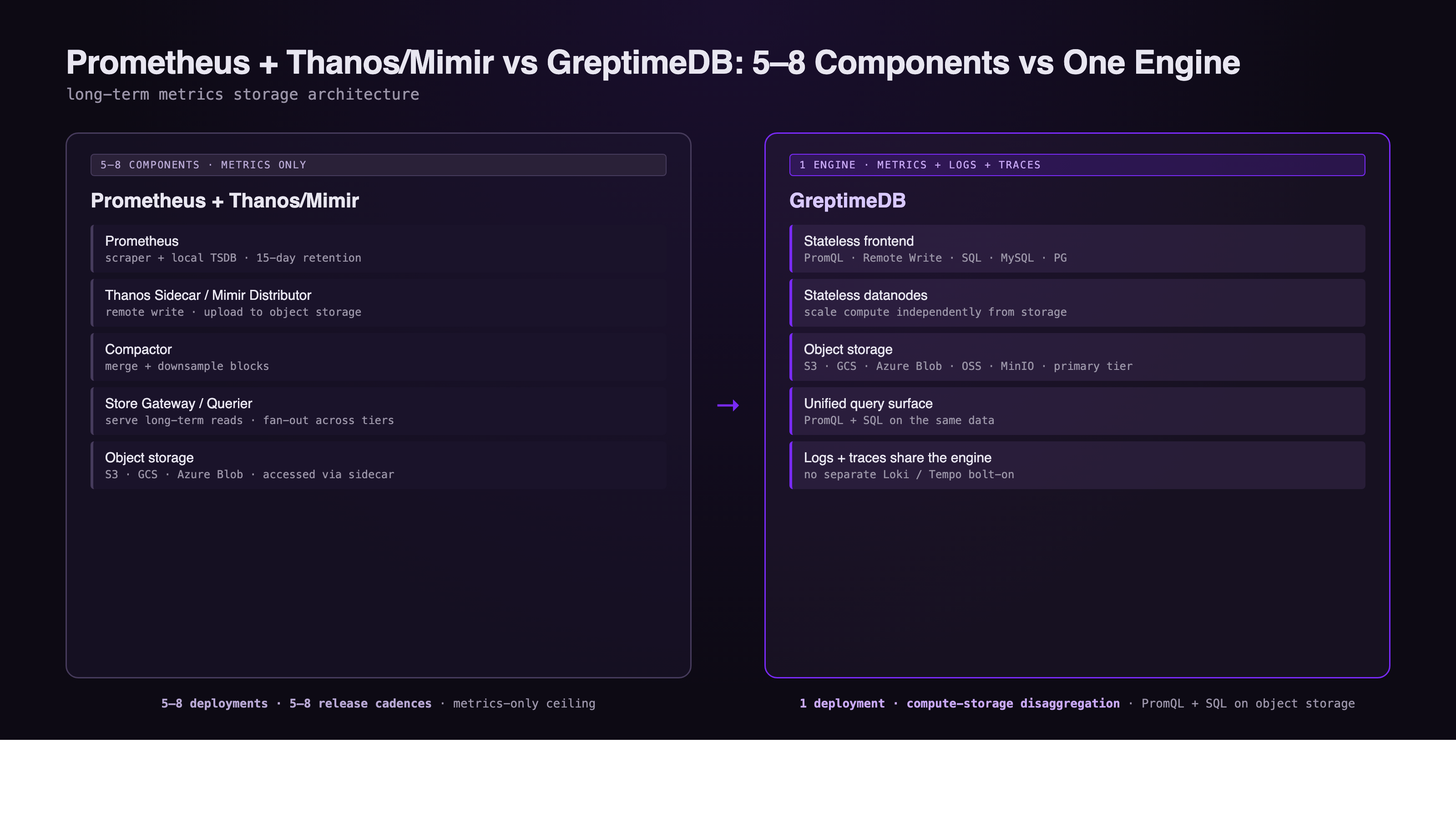Click the main title about Prometheus vs GreptimeDB

point(653,62)
